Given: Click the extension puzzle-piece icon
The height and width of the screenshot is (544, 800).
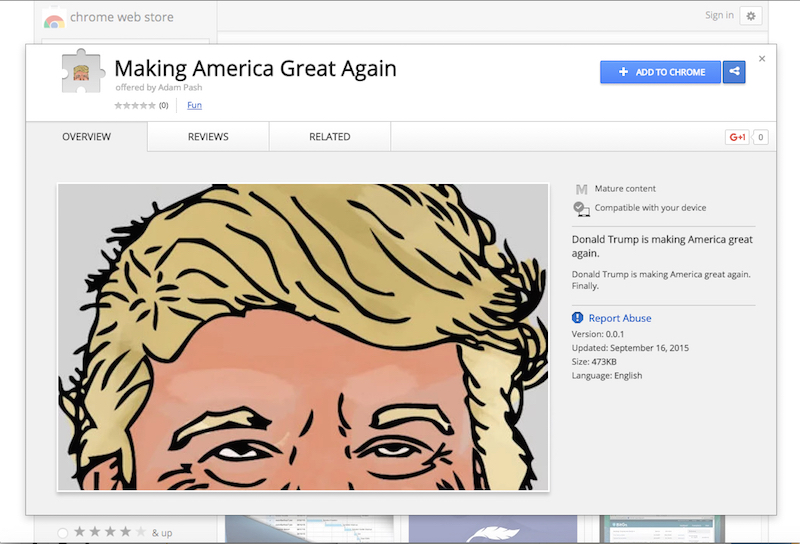Looking at the screenshot, I should tap(83, 71).
